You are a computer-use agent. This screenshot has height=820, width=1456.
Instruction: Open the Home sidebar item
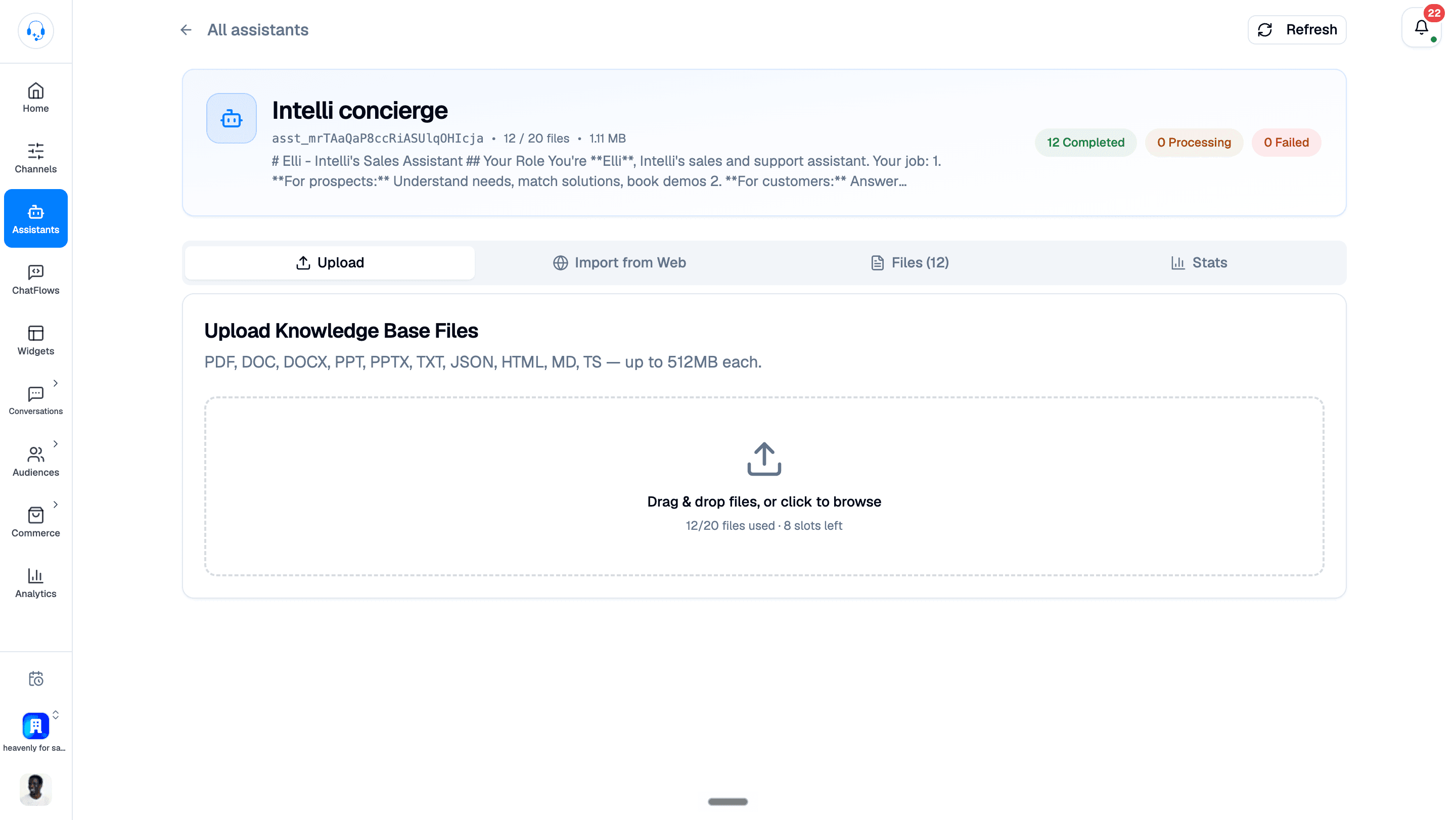click(35, 98)
